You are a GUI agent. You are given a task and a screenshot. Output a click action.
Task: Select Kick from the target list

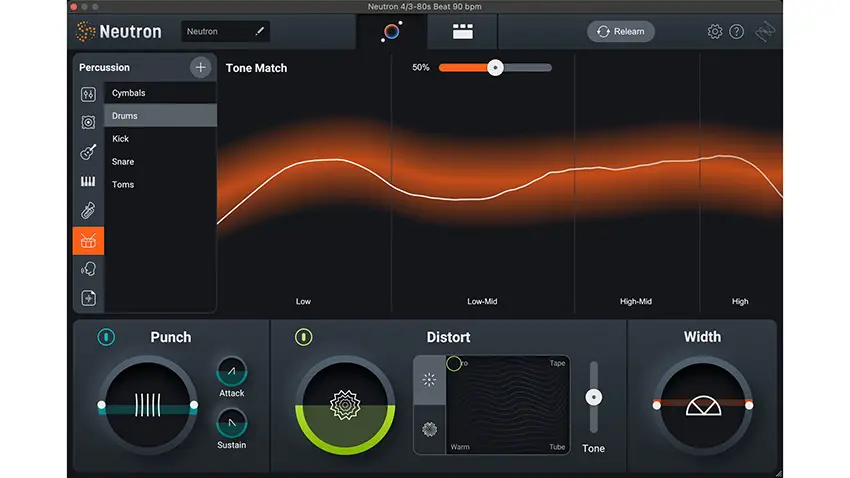(x=160, y=139)
